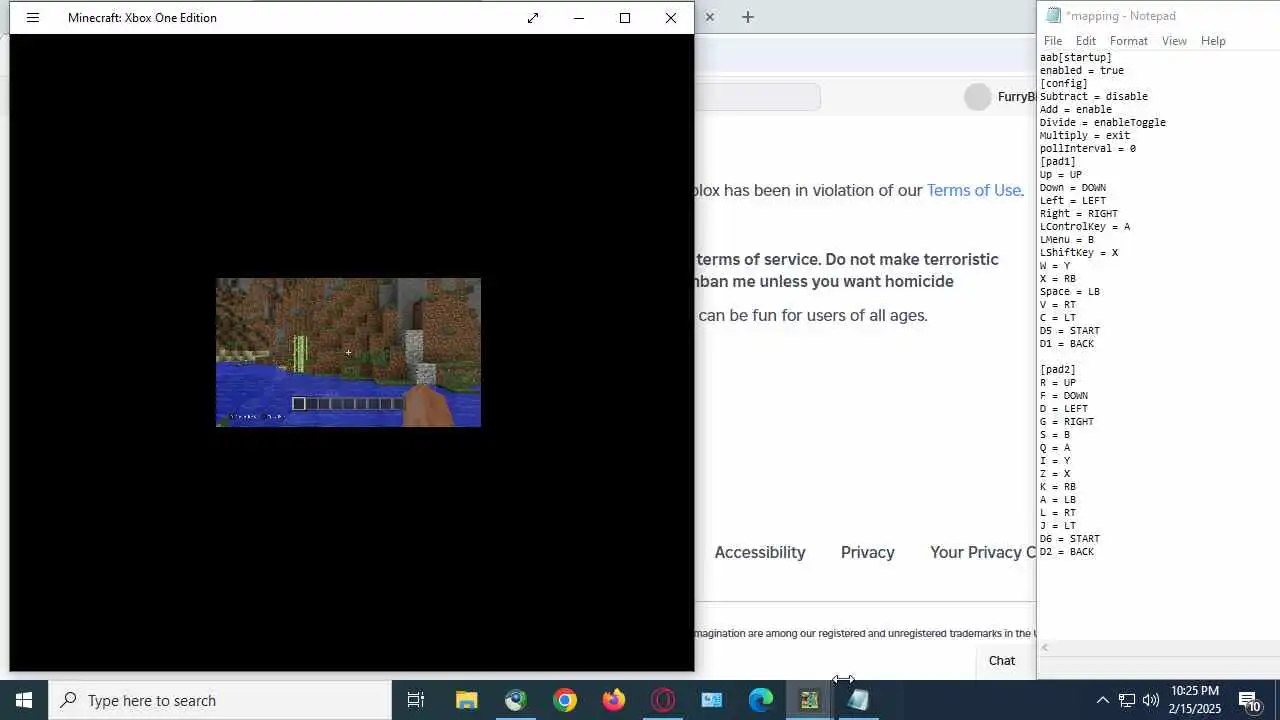Click the '[pad2]' section header in Notepad
The width and height of the screenshot is (1280, 720).
click(x=1058, y=370)
